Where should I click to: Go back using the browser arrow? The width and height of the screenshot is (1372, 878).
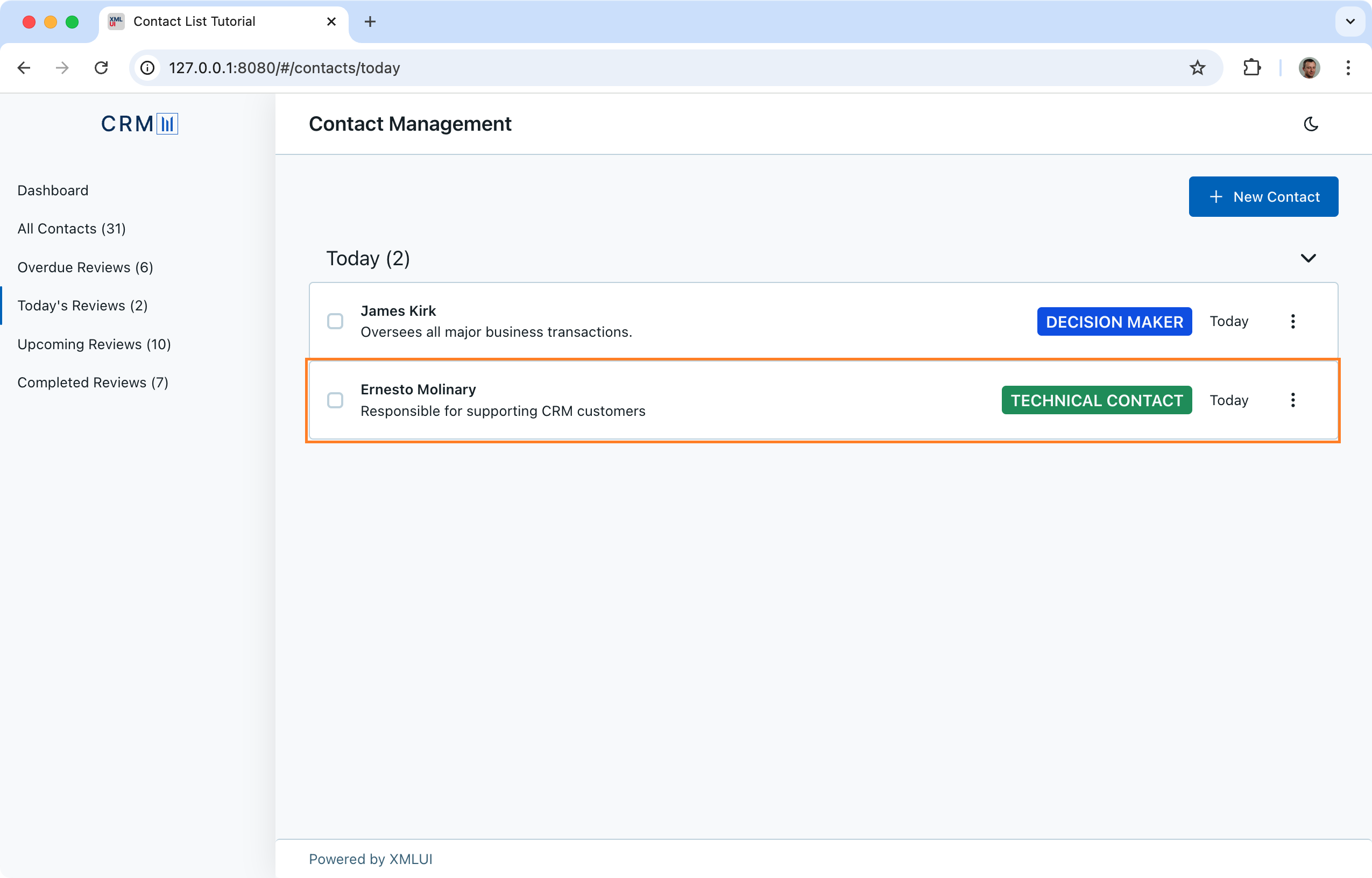[x=24, y=68]
